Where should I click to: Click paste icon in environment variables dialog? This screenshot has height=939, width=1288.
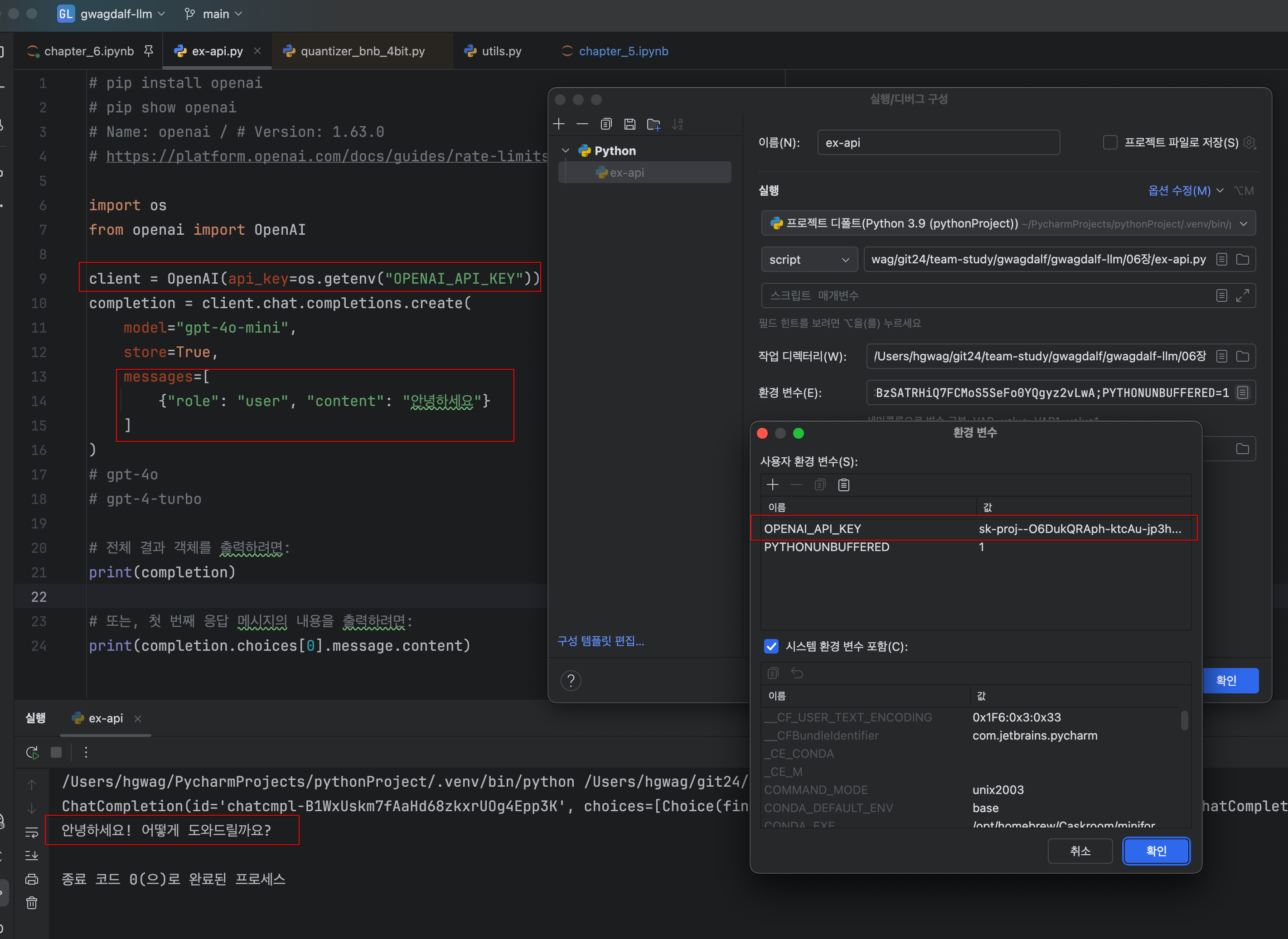coord(843,485)
